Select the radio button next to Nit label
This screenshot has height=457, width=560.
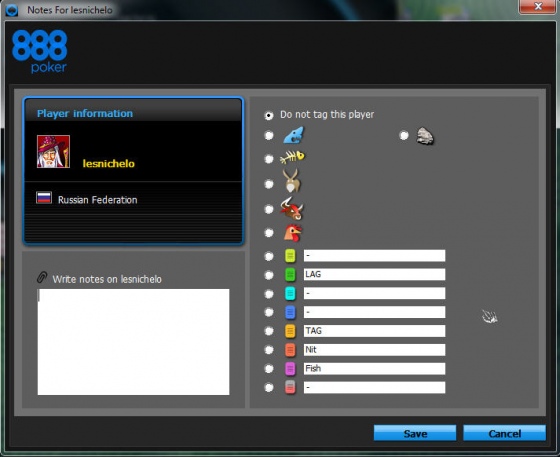269,350
